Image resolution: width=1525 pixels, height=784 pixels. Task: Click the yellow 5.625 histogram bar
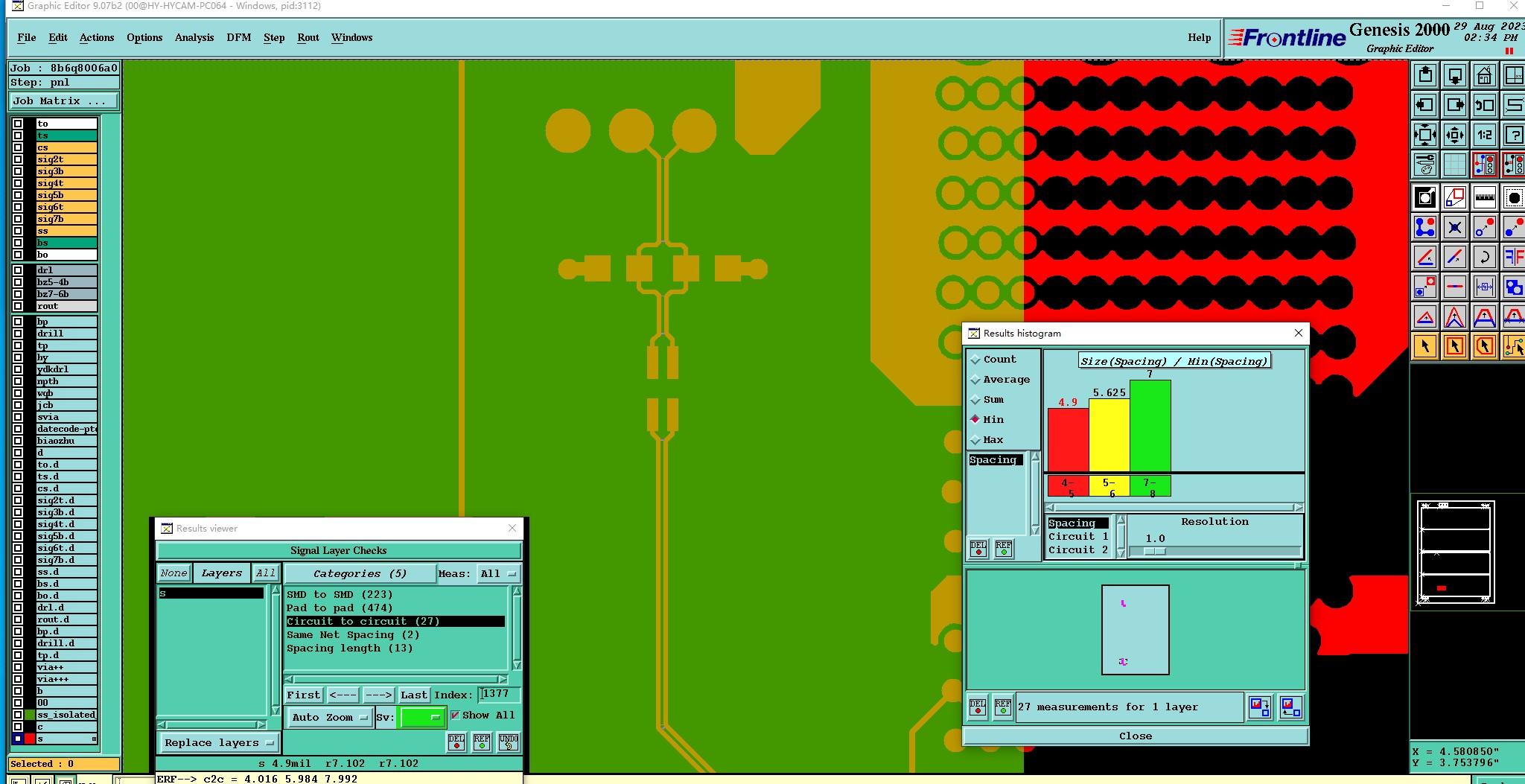coord(1109,435)
